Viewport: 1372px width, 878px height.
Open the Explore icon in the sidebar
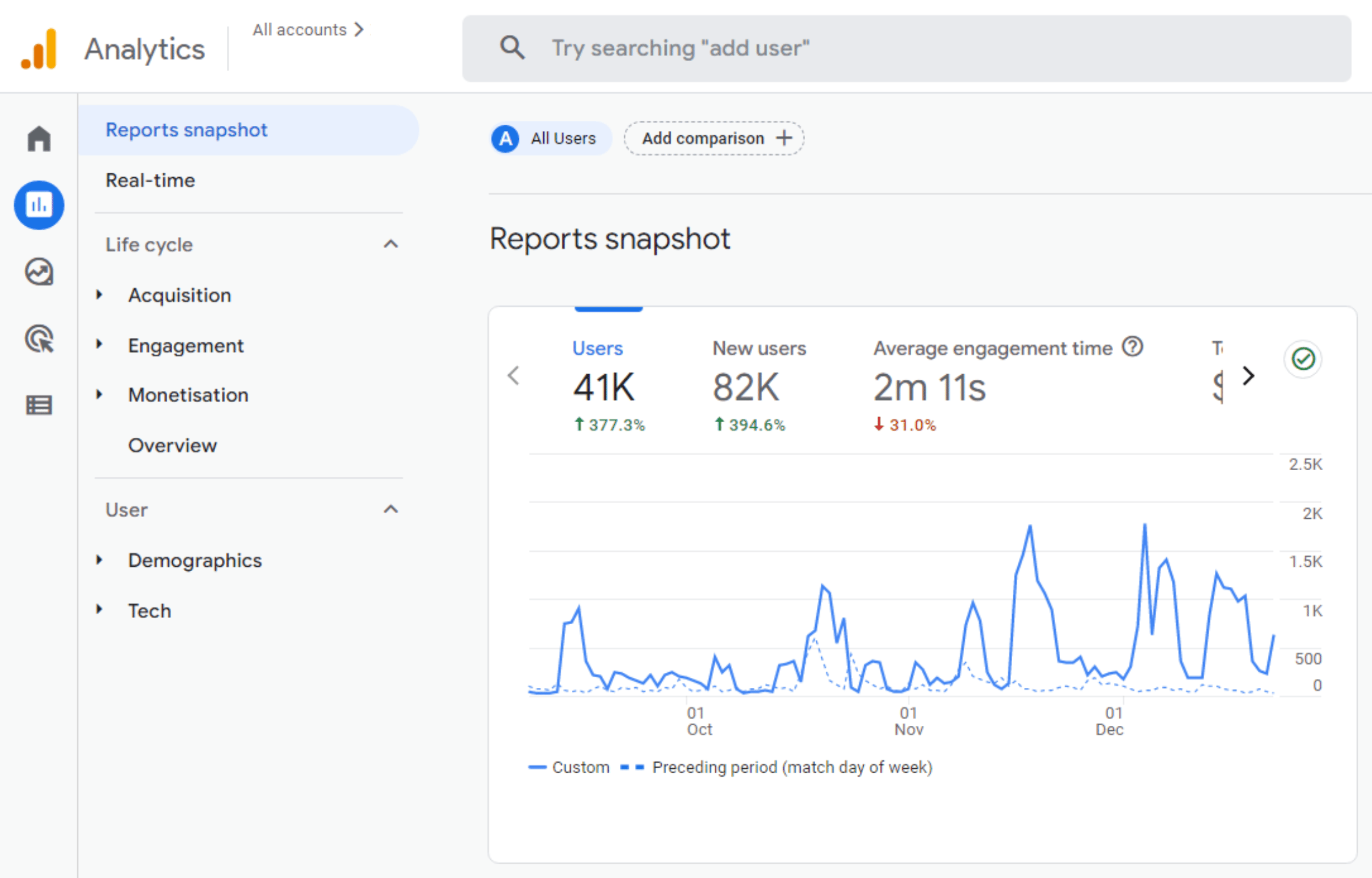pos(39,272)
